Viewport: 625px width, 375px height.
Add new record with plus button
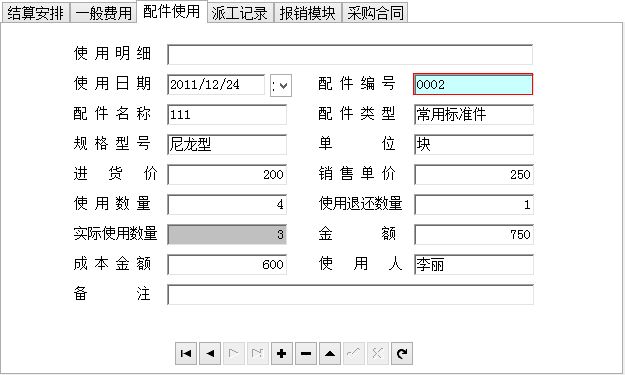282,353
